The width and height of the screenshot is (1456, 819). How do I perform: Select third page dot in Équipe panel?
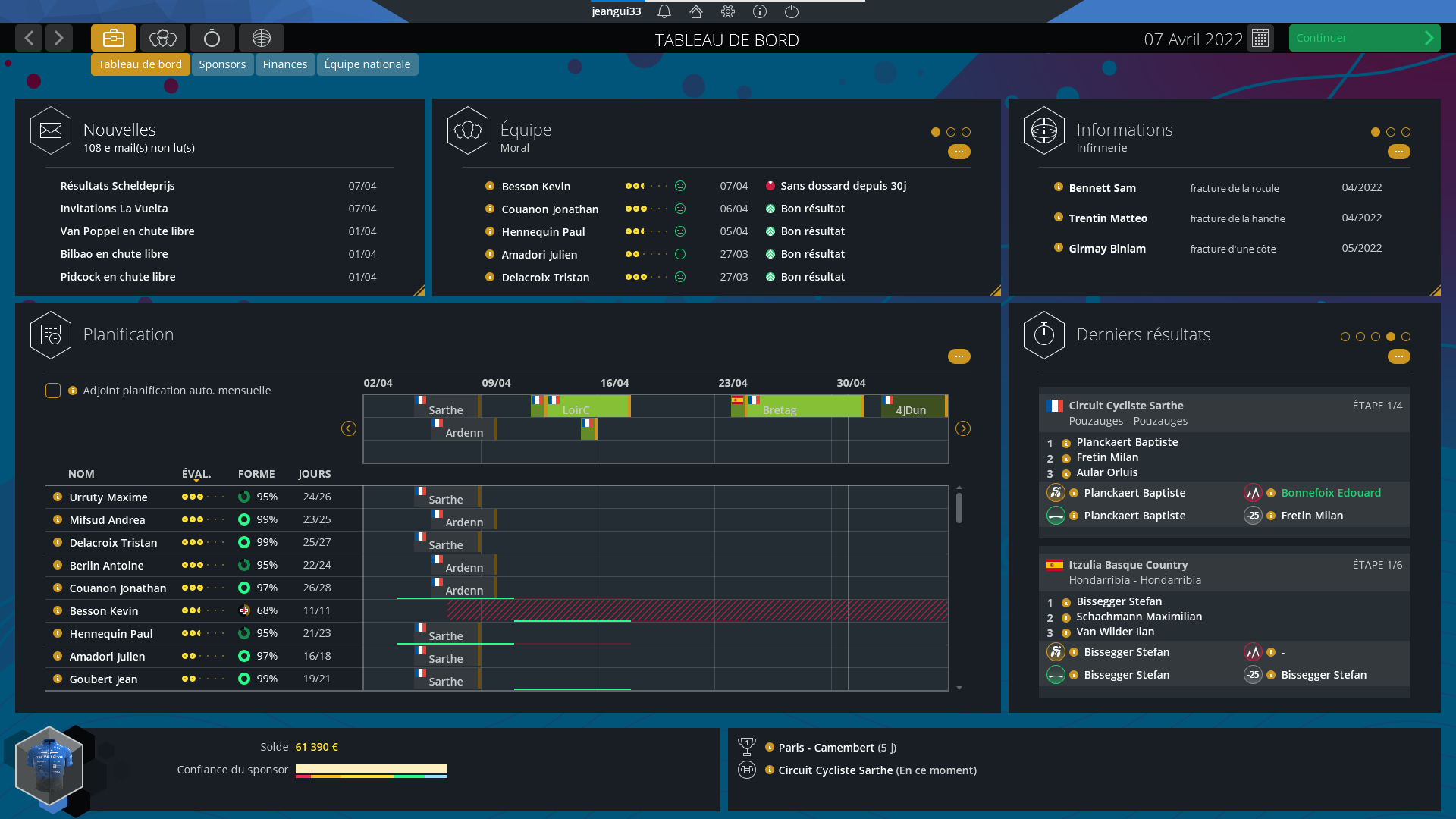[966, 132]
